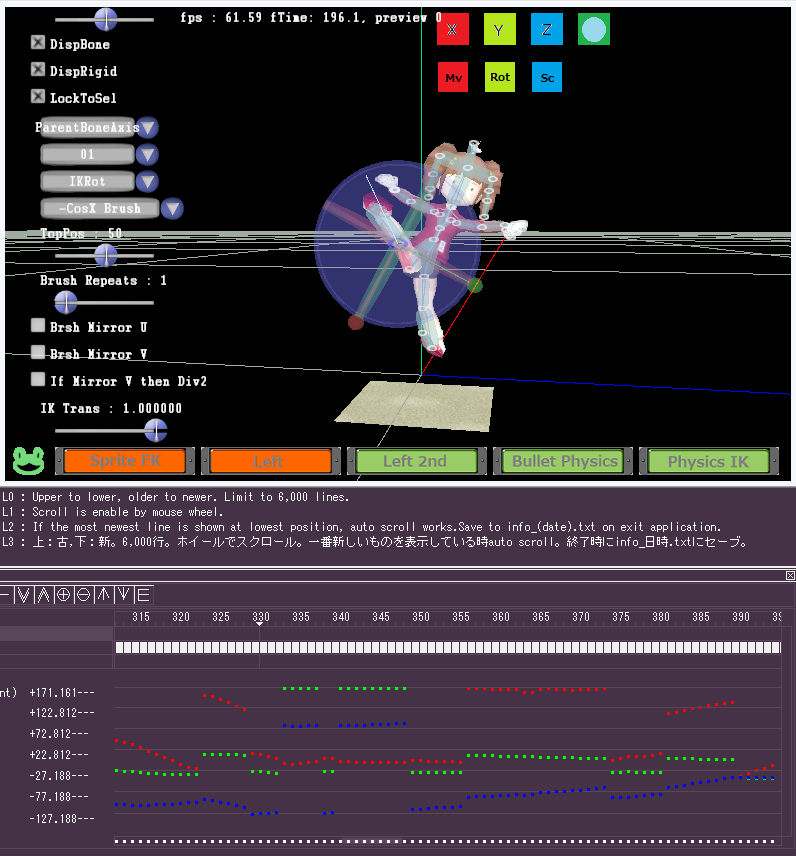This screenshot has width=796, height=856.
Task: Disable the LockToSel checkbox
Action: [38, 97]
